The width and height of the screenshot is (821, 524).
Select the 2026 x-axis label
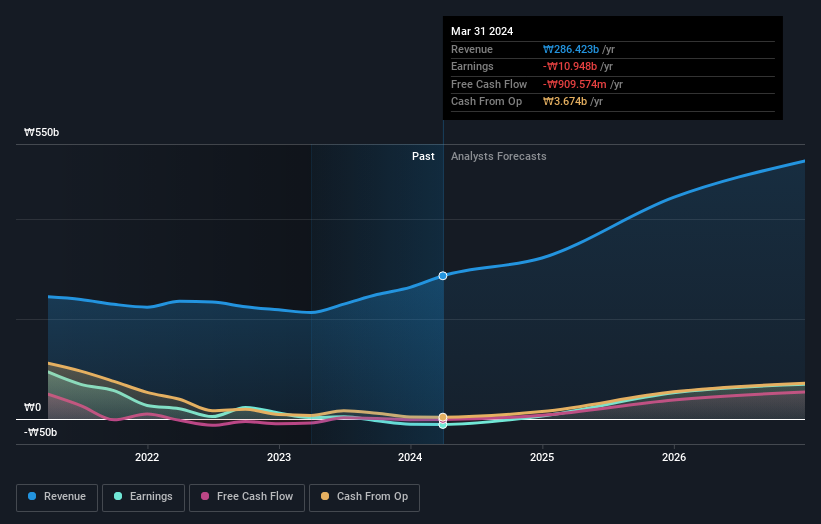click(x=674, y=458)
